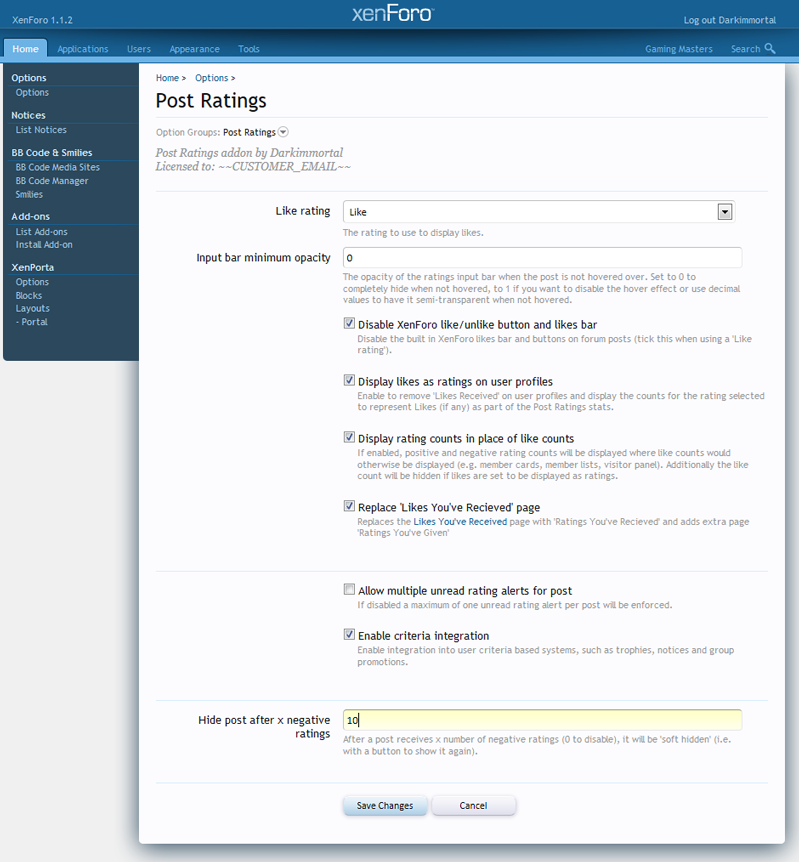Uncheck Replace 'Likes You've Recieved' page
The height and width of the screenshot is (862, 799).
(349, 506)
